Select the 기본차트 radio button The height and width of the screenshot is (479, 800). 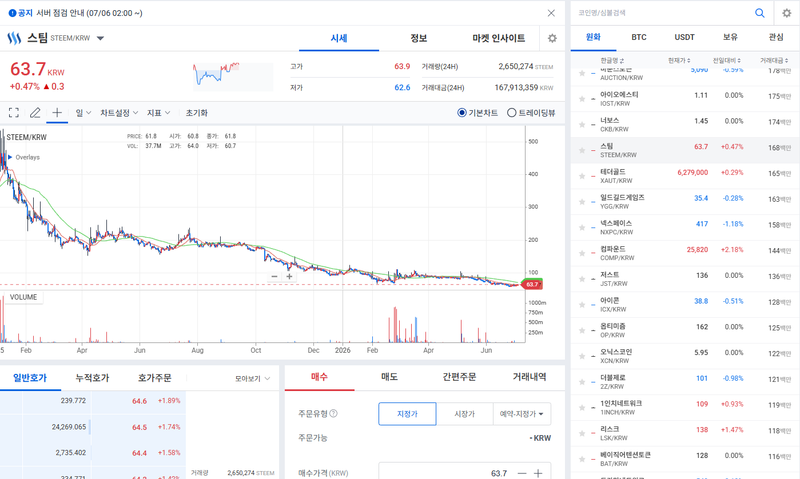462,113
